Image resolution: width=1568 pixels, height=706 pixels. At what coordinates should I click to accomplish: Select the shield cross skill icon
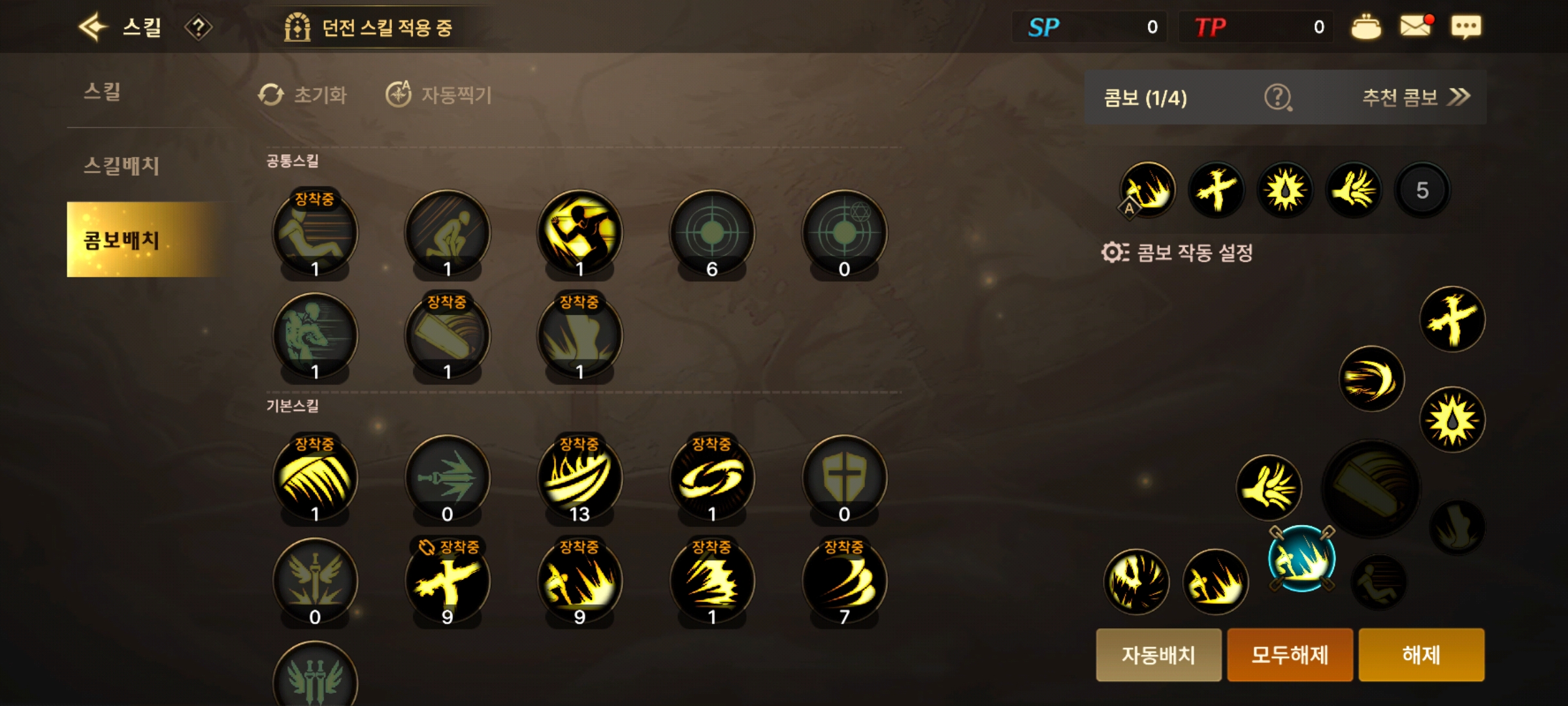844,479
